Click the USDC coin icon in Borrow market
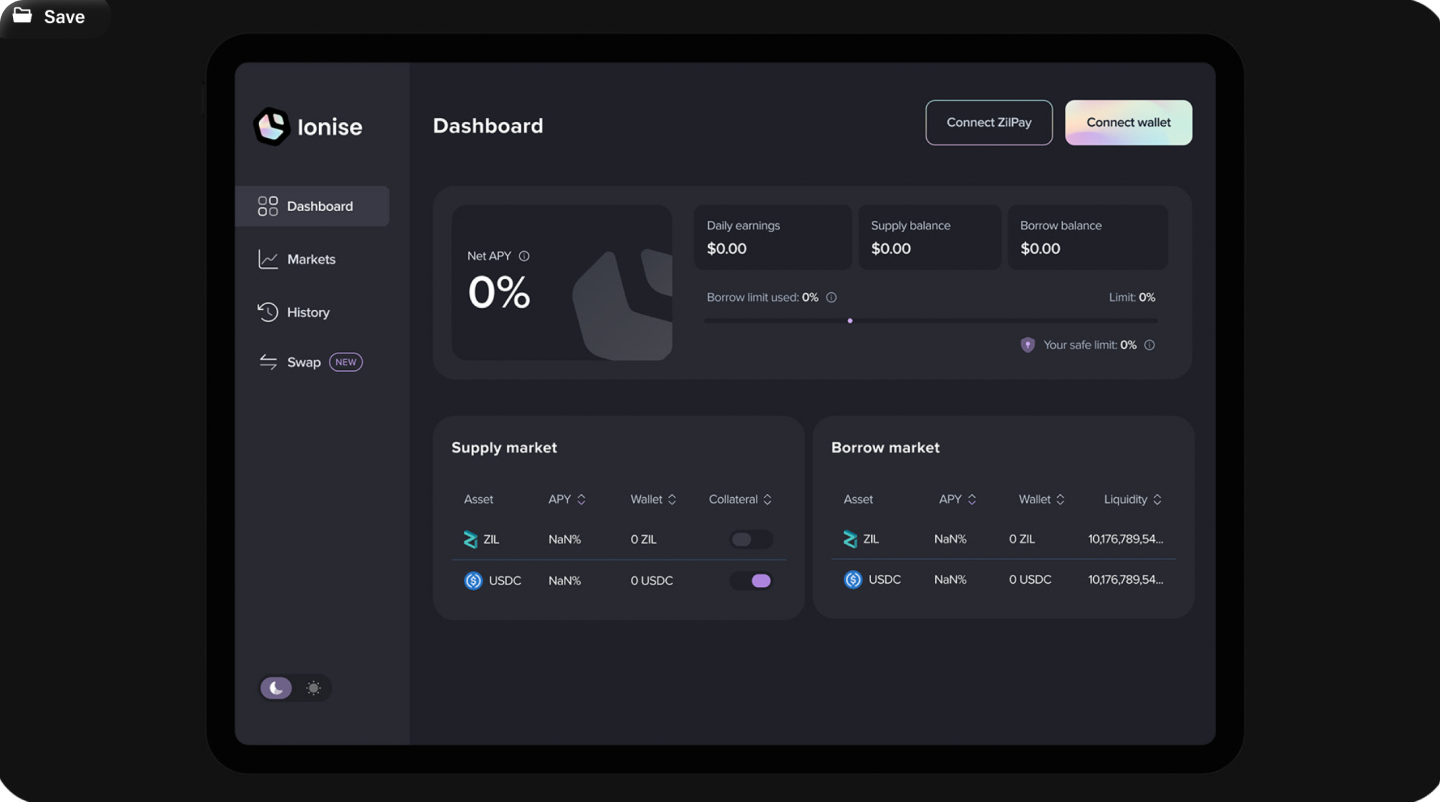The image size is (1440, 802). click(x=853, y=580)
